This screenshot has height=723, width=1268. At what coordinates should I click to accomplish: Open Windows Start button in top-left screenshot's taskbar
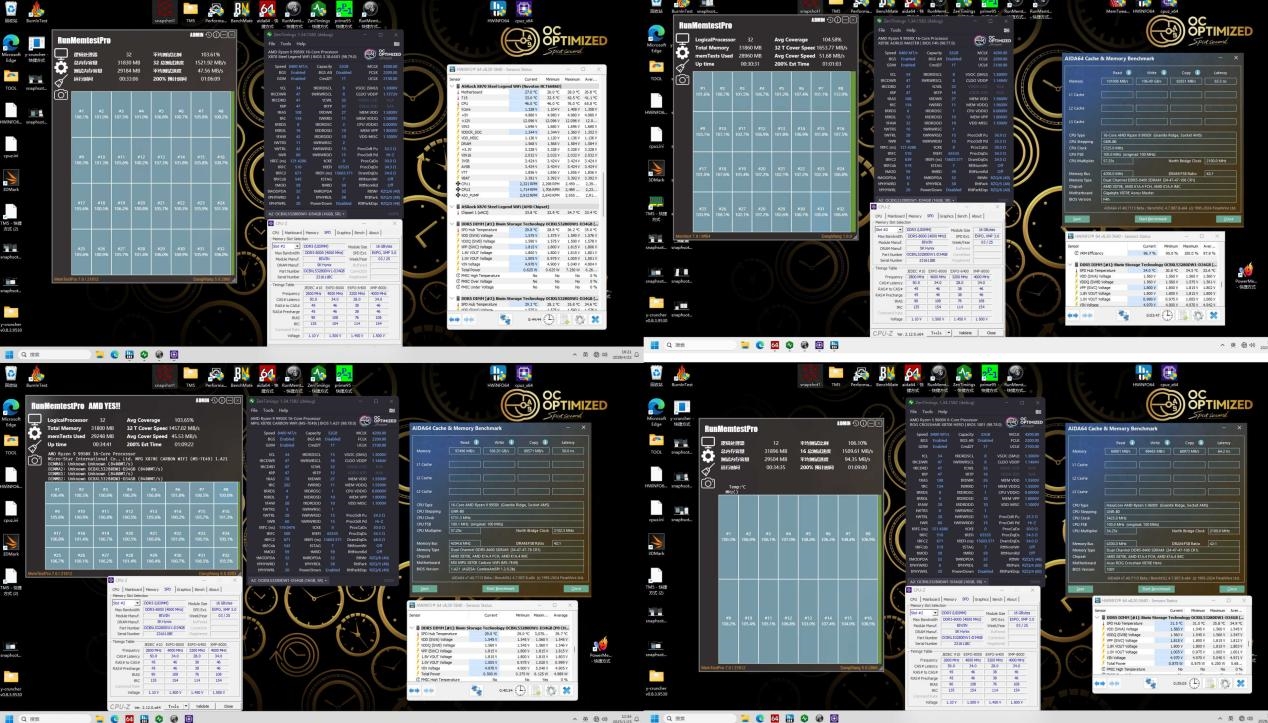(9, 354)
